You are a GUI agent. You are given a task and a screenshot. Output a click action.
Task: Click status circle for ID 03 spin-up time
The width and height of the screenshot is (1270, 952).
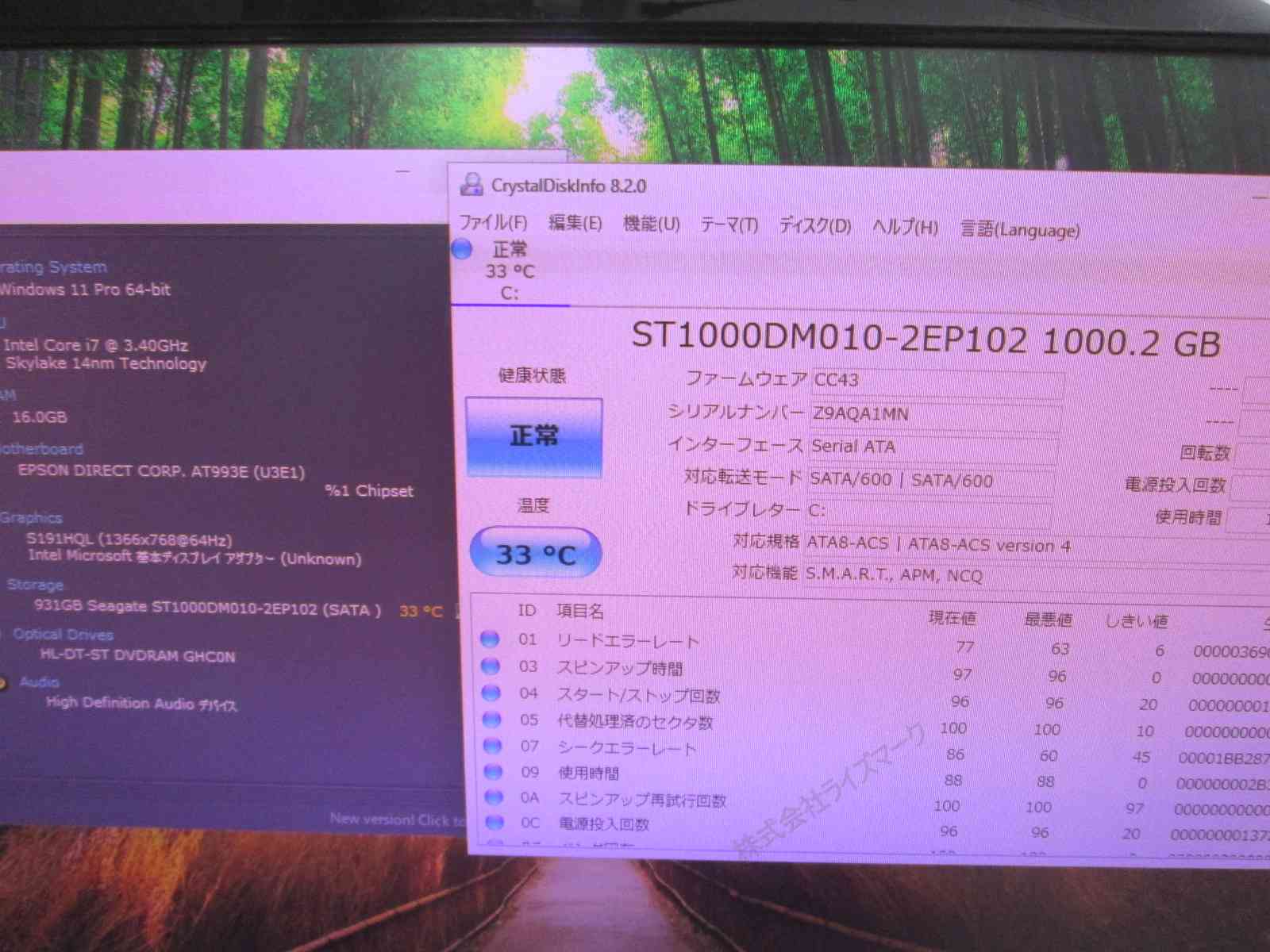pyautogui.click(x=491, y=666)
